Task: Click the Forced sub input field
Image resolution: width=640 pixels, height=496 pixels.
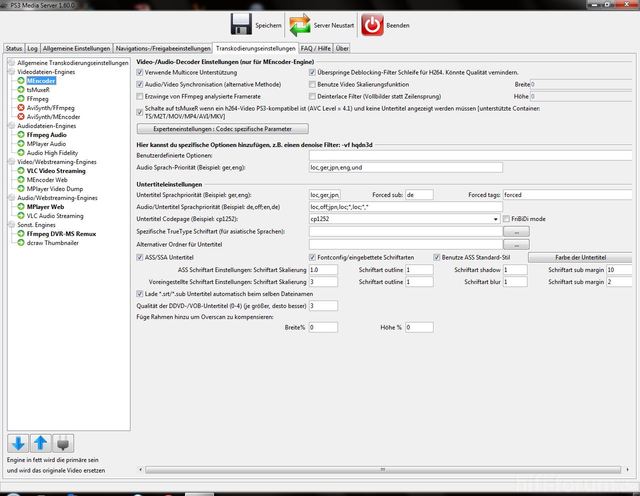Action: tap(419, 195)
